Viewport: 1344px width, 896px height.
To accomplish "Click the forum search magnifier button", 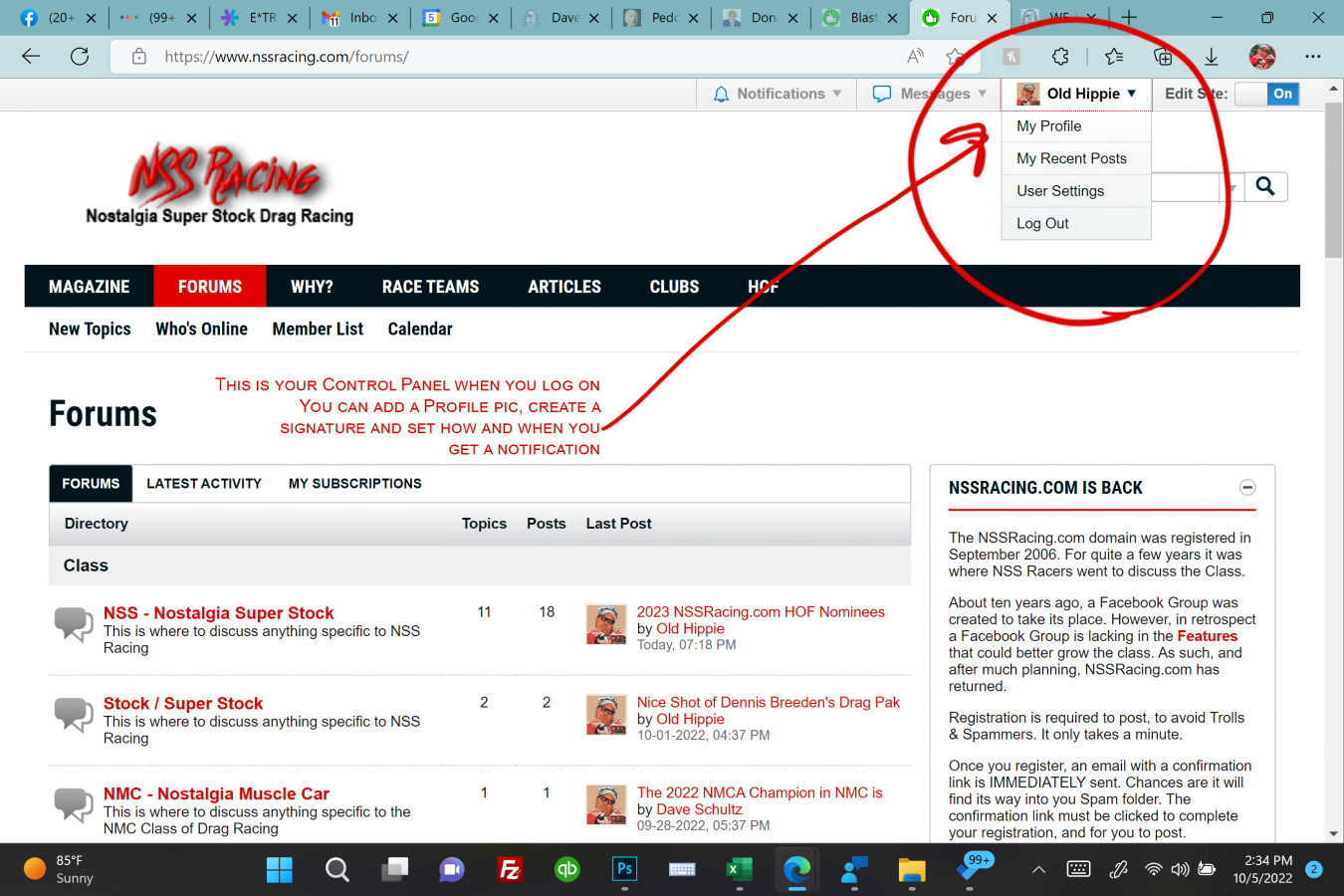I will tap(1265, 186).
